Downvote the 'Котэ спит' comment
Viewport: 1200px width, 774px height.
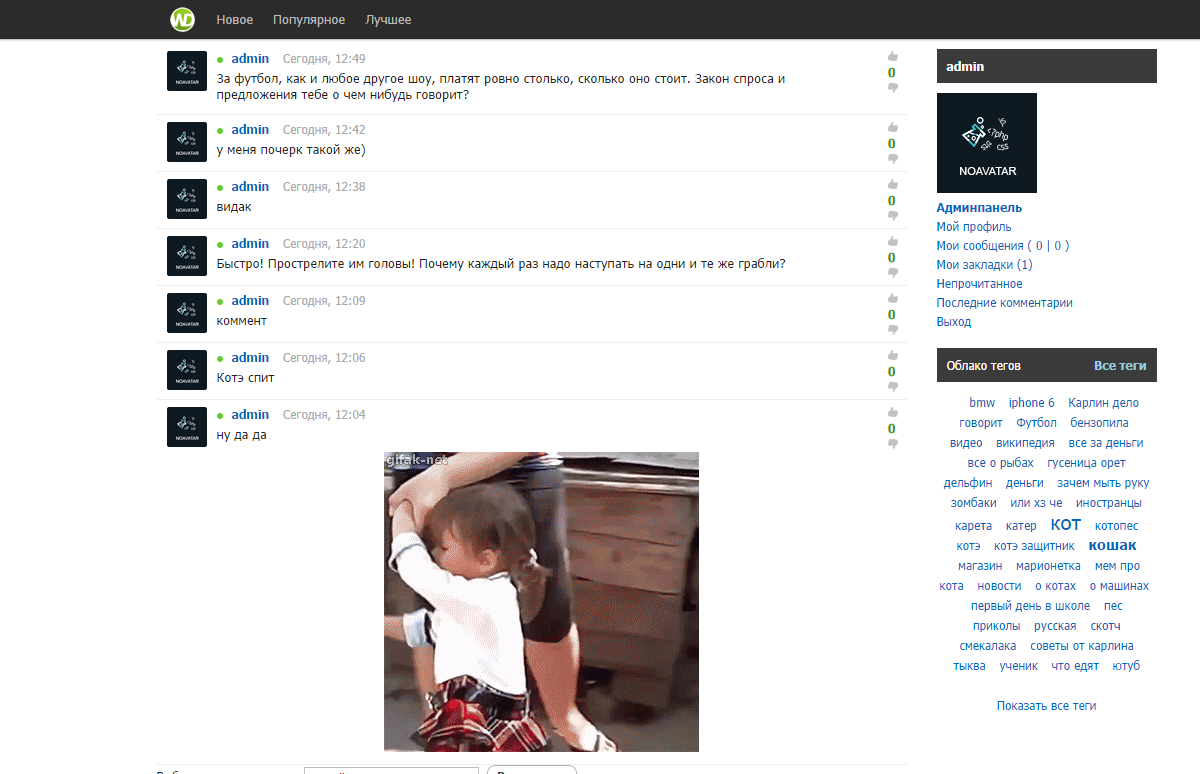893,387
